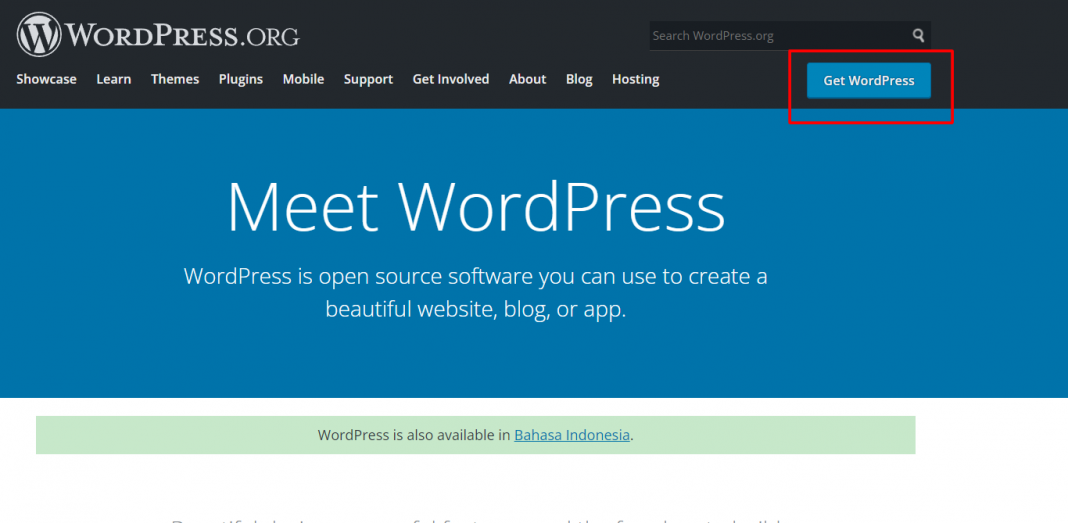Screen dimensions: 1068x523
Task: Open the About menu item
Action: [x=528, y=79]
